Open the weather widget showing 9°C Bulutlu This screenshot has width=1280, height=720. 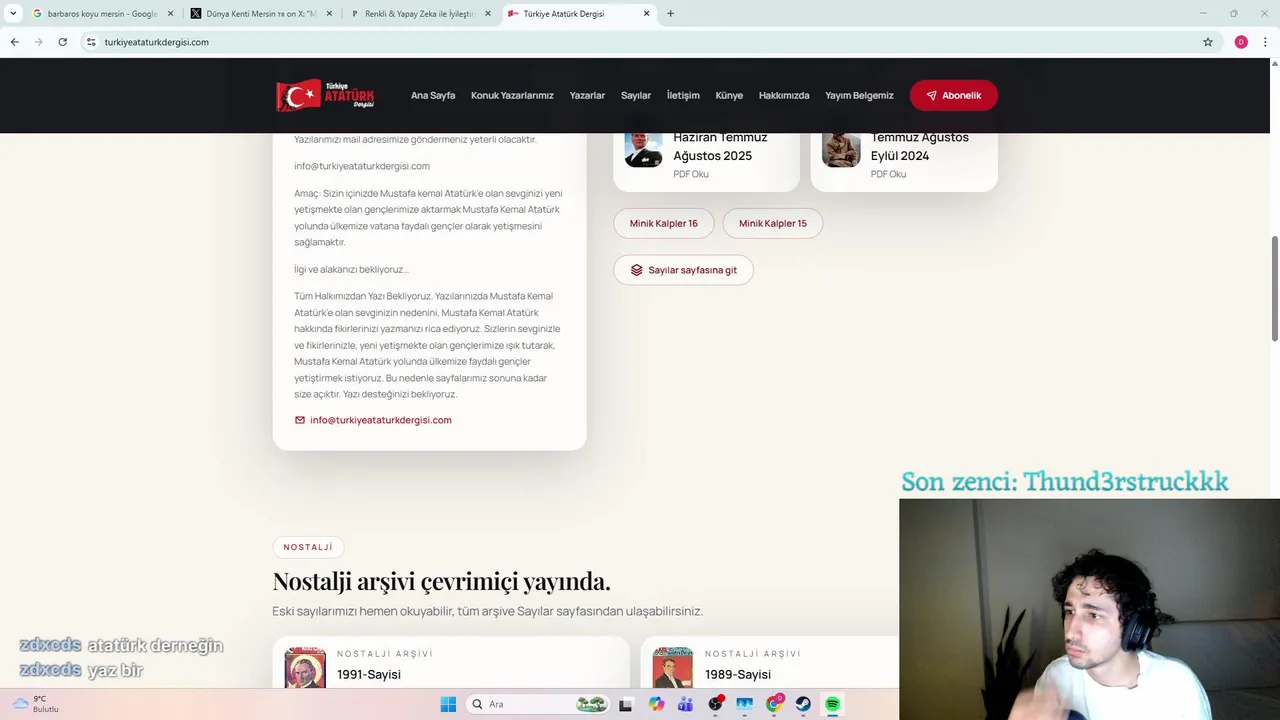tap(36, 704)
